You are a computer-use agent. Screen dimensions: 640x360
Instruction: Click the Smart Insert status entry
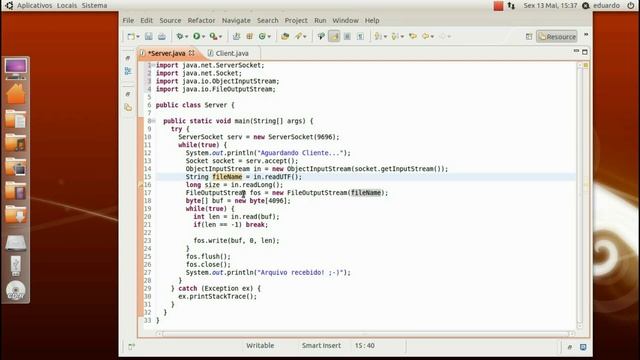pos(321,346)
